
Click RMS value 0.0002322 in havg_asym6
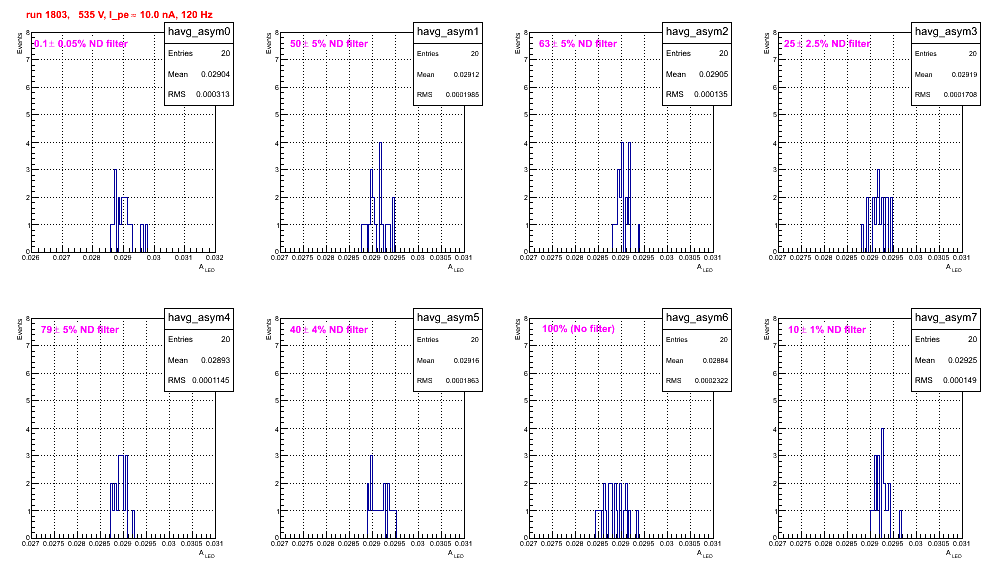tap(711, 381)
